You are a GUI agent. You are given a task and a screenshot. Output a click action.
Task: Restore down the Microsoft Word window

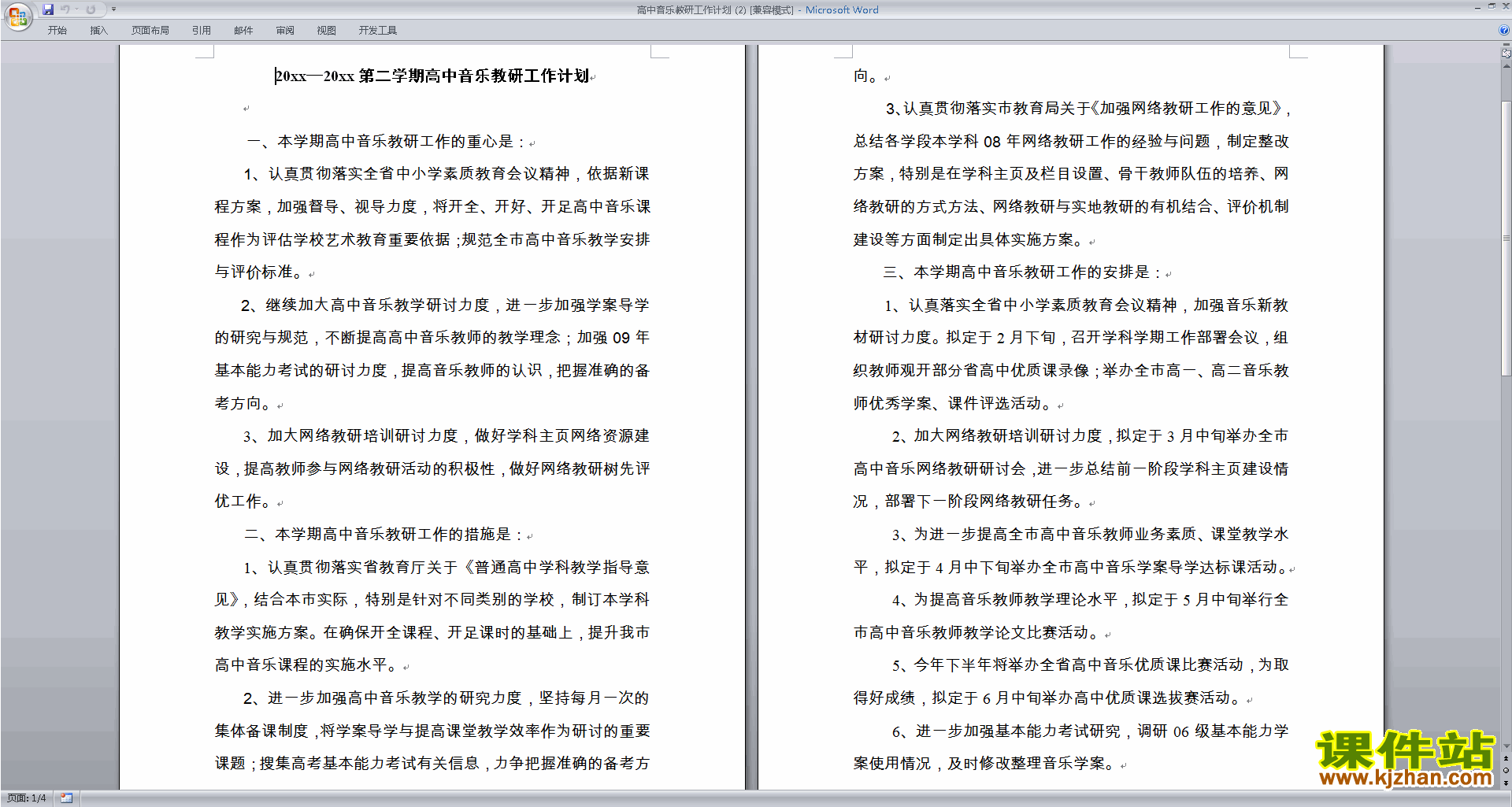point(1492,7)
